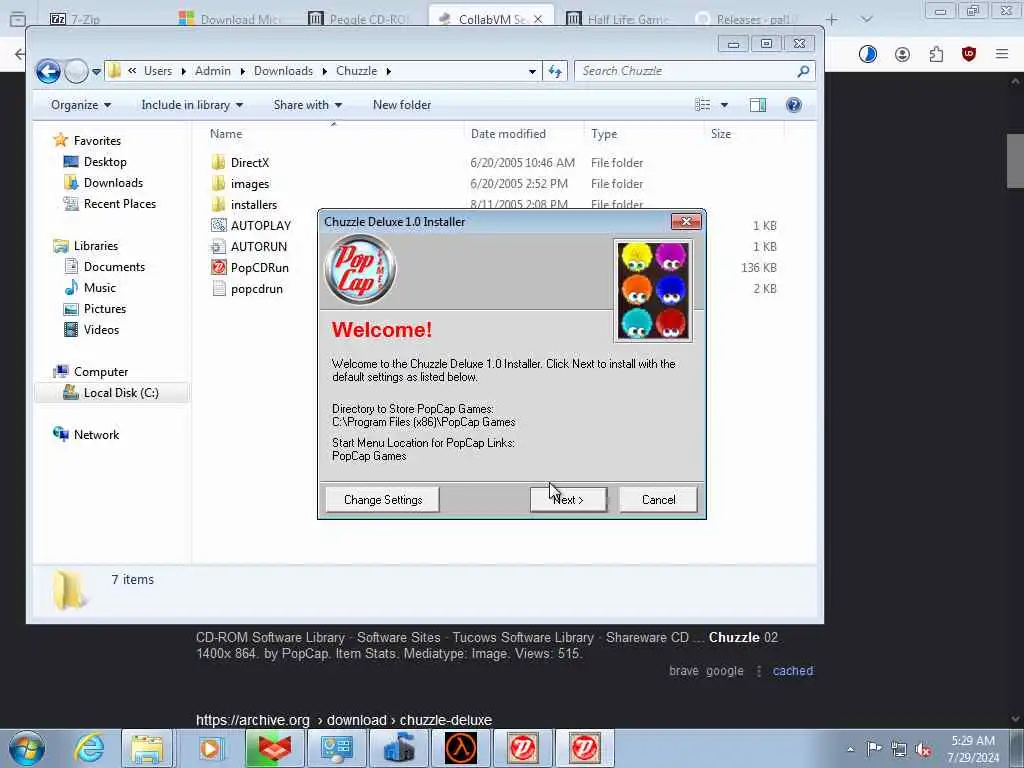
Task: Open Music library
Action: click(x=99, y=287)
